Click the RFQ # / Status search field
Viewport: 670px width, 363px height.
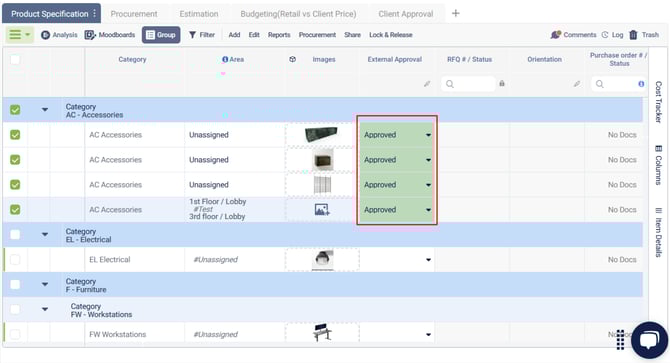click(468, 84)
